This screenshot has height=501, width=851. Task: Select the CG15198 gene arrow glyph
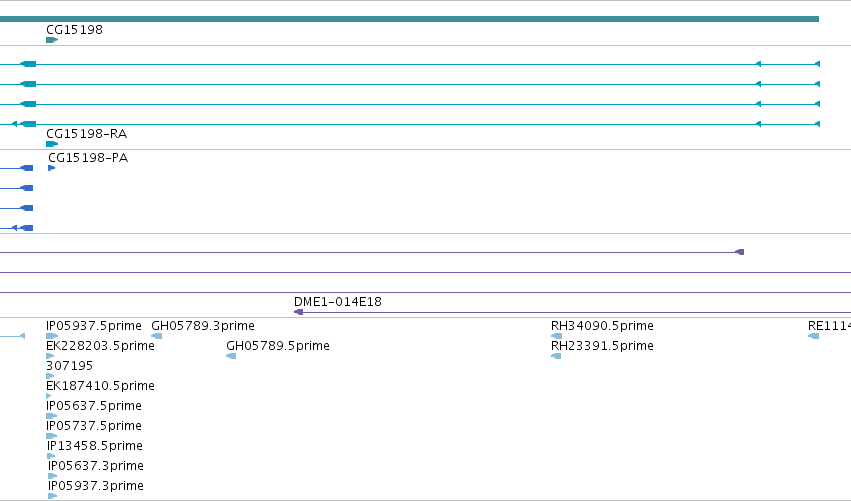(x=52, y=40)
